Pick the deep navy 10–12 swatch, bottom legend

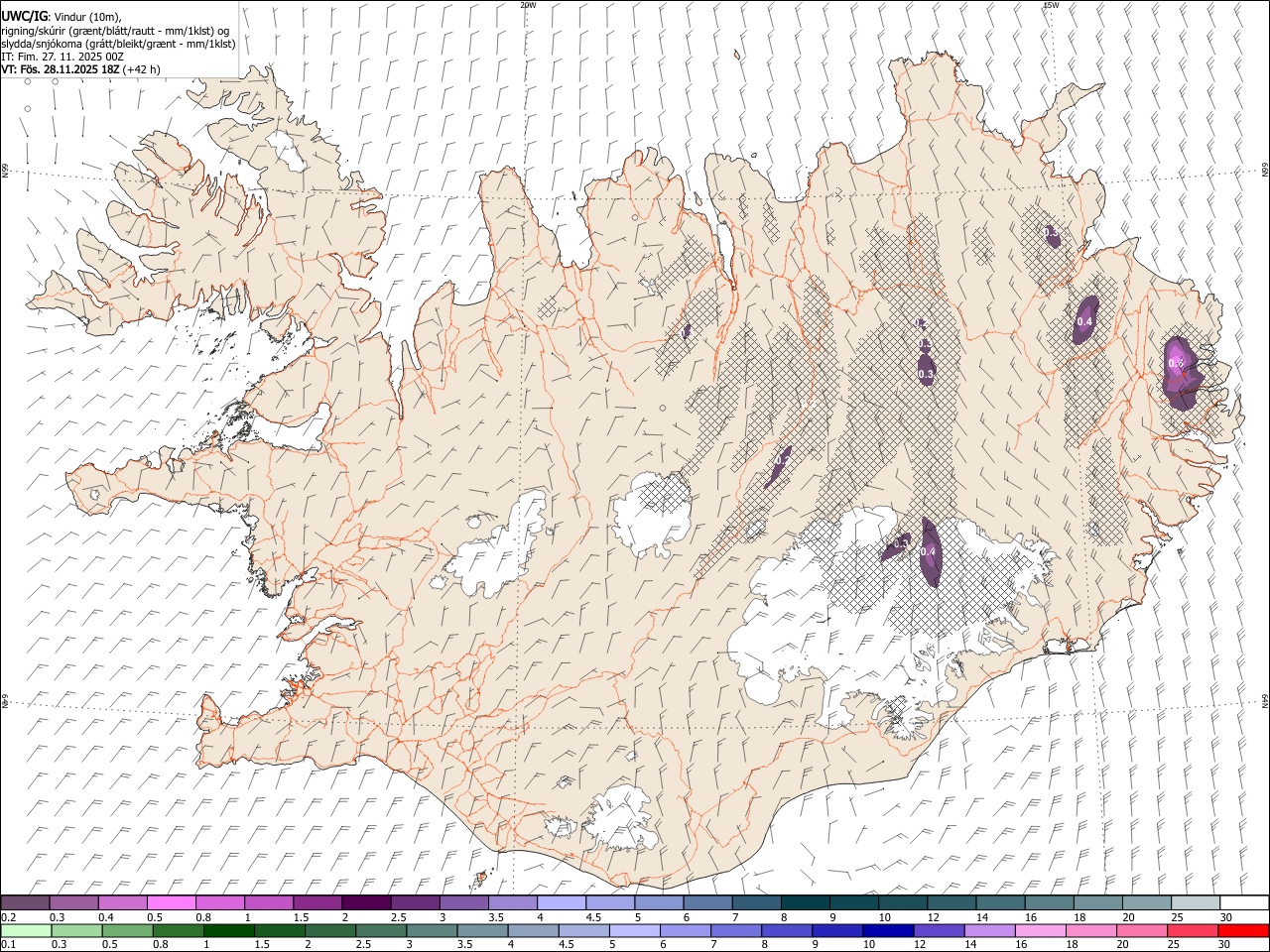(888, 930)
